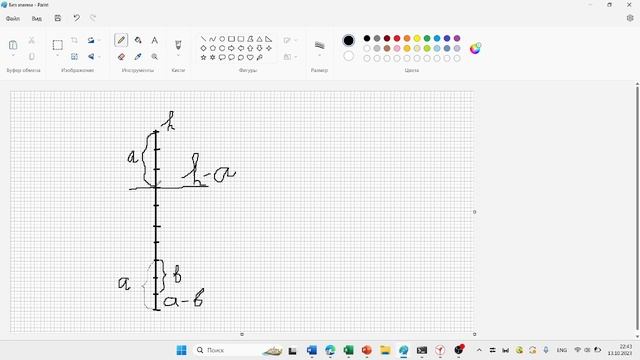The height and width of the screenshot is (360, 640).
Task: Click the rectangular Selection tool
Action: pyautogui.click(x=58, y=44)
